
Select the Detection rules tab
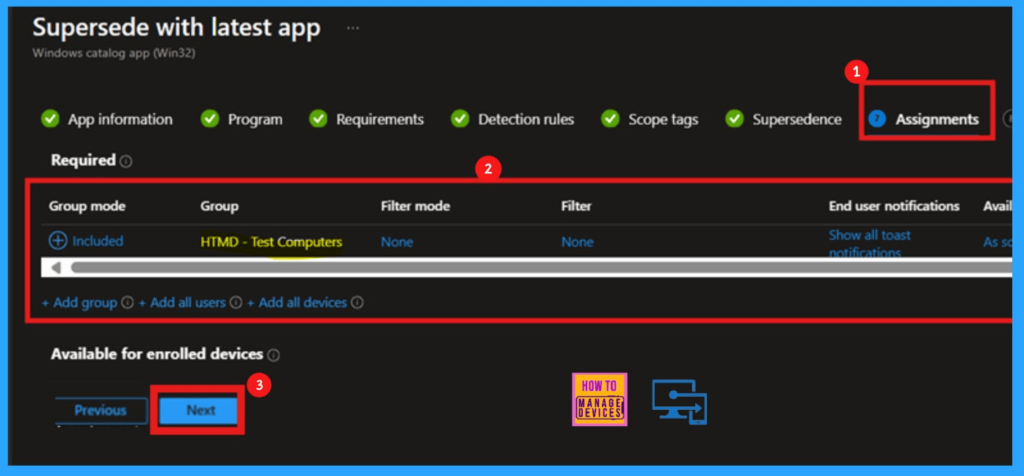pos(526,119)
